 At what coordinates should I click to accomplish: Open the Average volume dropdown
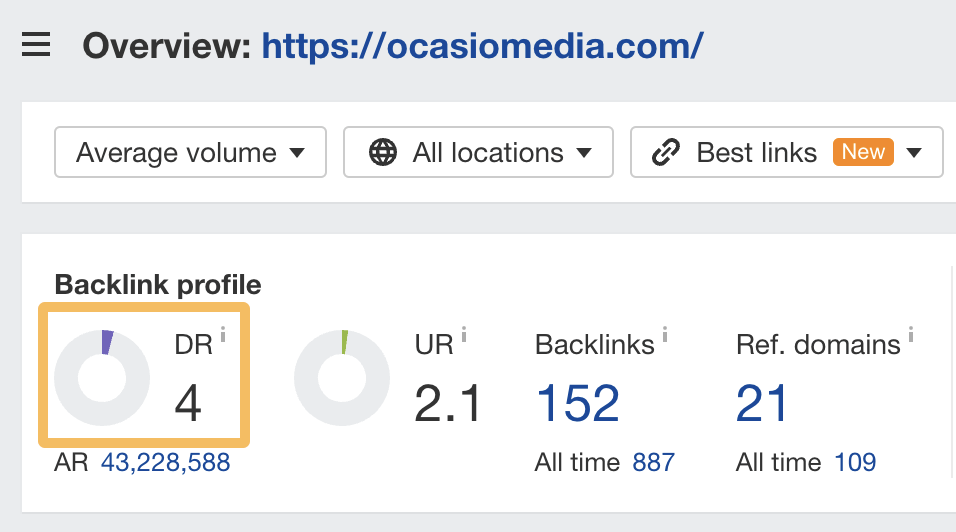tap(190, 153)
